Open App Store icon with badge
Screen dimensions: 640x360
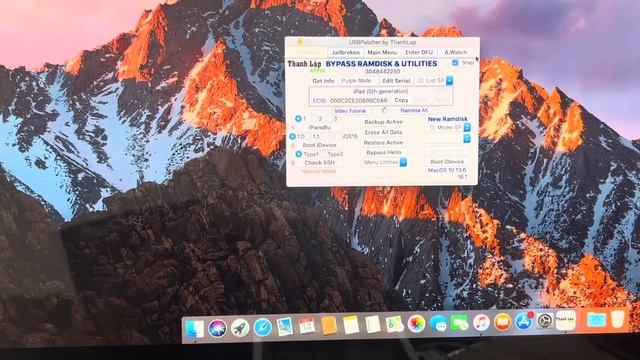tap(524, 321)
